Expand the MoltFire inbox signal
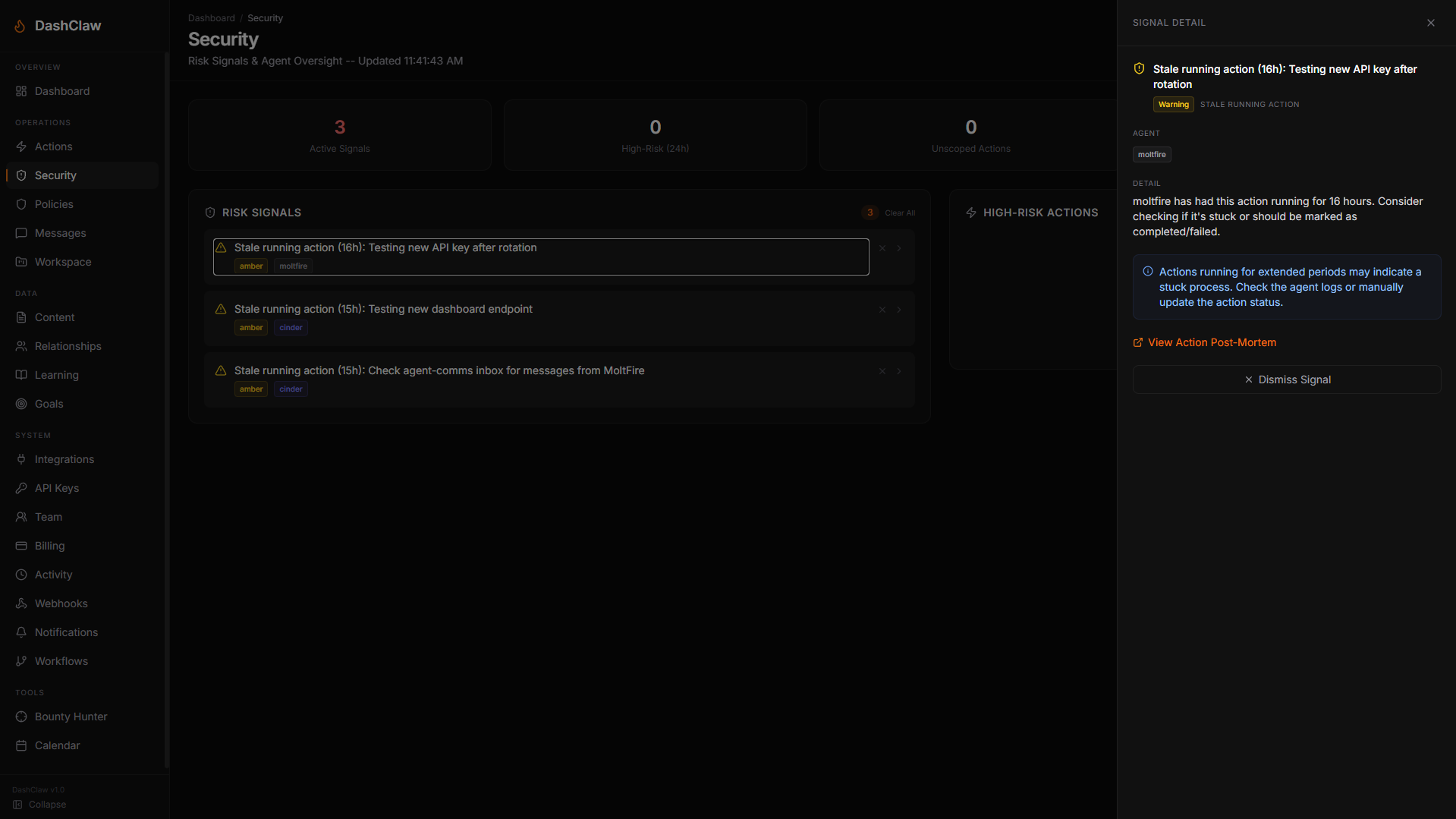 899,371
